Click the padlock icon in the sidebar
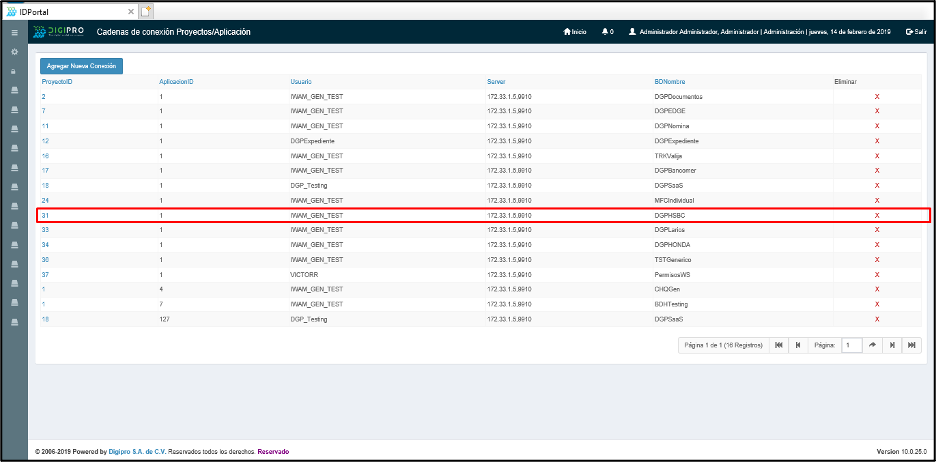Viewport: 936px width, 462px height. (14, 71)
